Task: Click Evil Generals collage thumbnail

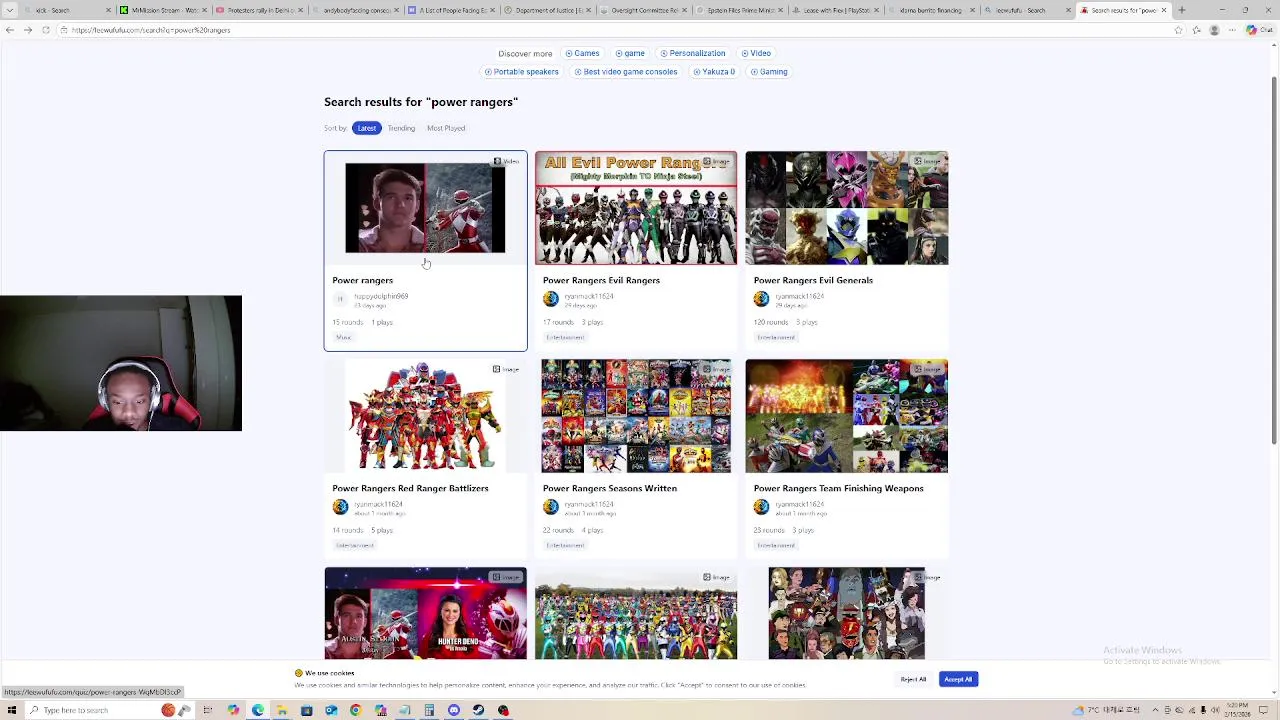Action: 847,208
